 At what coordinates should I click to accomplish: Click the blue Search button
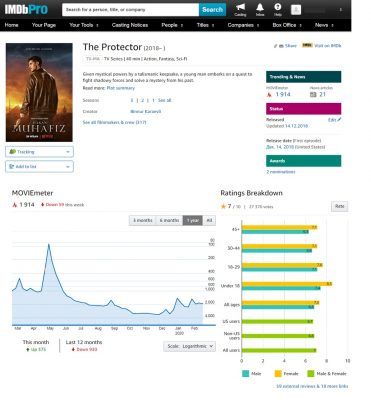(212, 10)
